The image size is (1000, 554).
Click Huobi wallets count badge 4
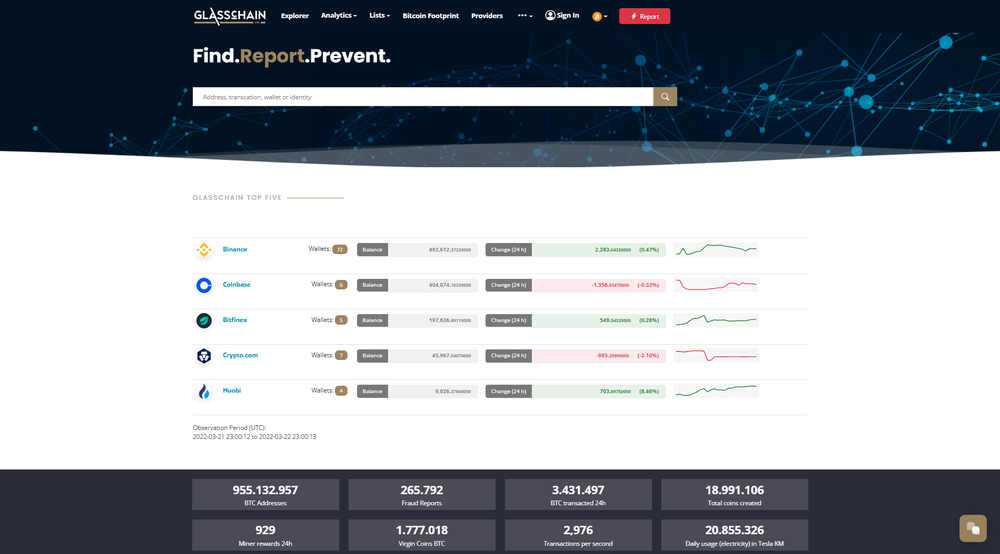(x=341, y=391)
